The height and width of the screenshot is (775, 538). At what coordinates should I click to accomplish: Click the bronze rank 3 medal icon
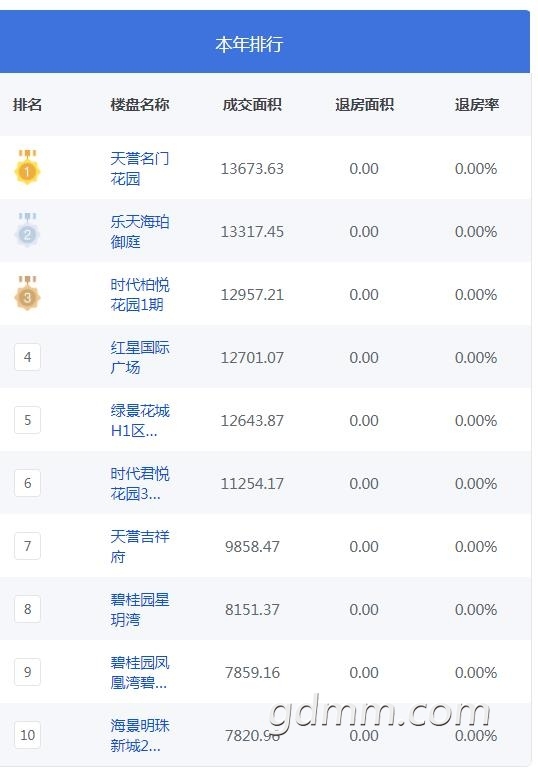coord(27,293)
